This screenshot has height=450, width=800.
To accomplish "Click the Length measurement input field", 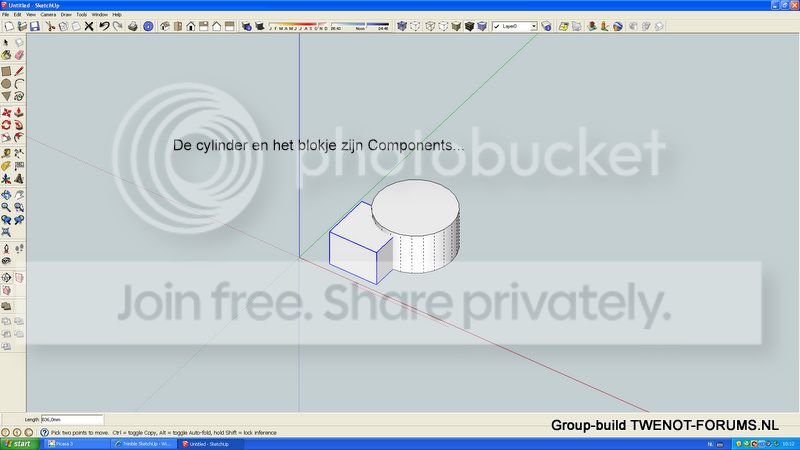I will 72,419.
